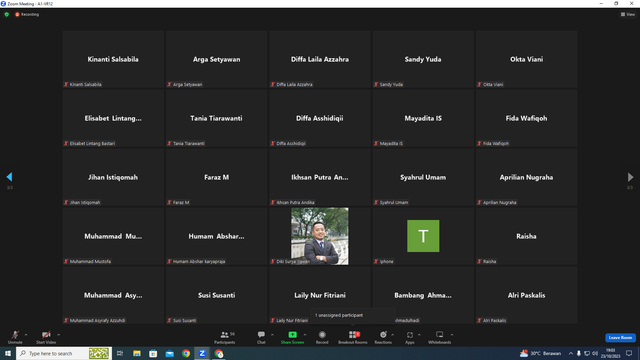Start video with camera icon
The width and height of the screenshot is (640, 360).
coord(46,337)
